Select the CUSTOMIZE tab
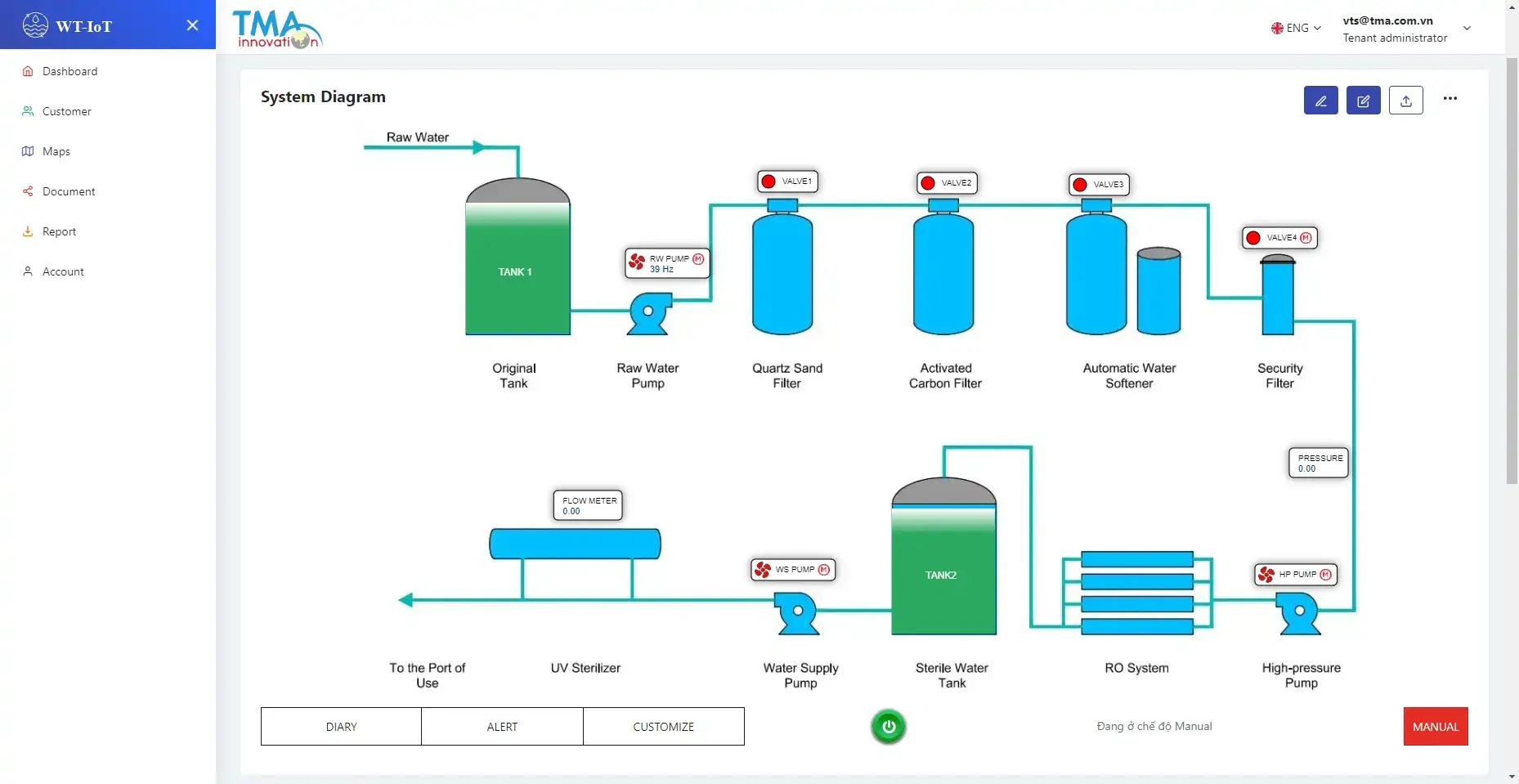Image resolution: width=1519 pixels, height=784 pixels. pos(664,727)
